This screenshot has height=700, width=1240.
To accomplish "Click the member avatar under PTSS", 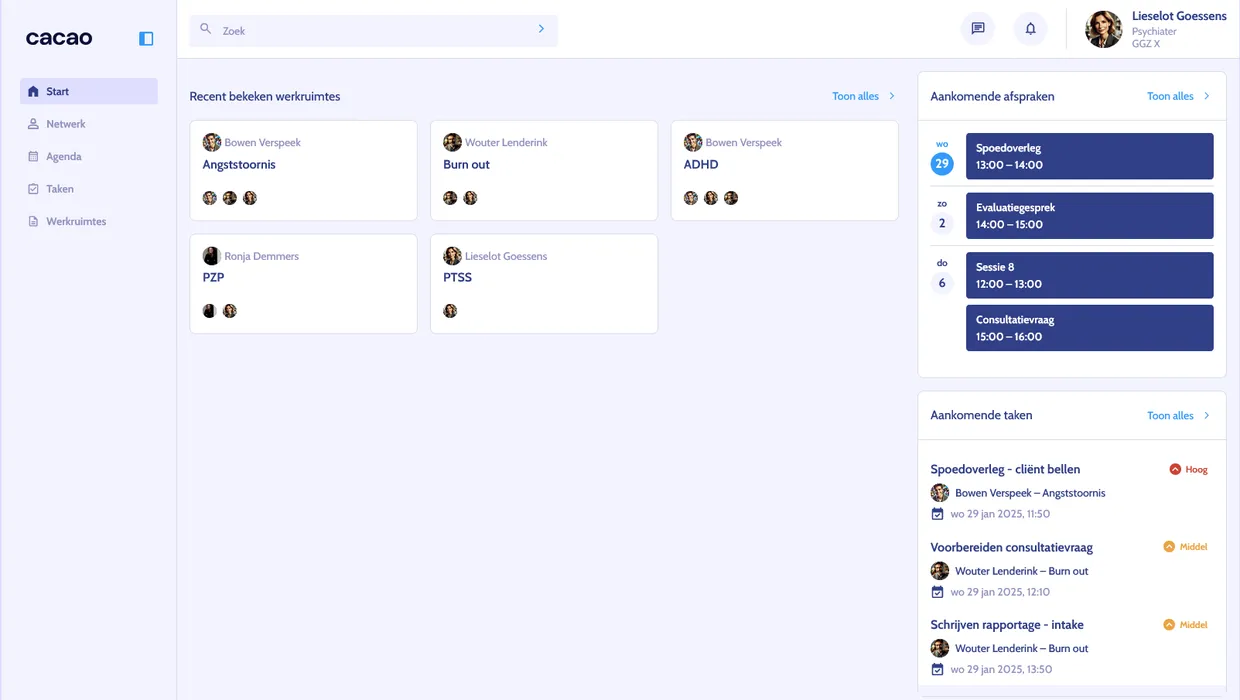I will click(450, 311).
